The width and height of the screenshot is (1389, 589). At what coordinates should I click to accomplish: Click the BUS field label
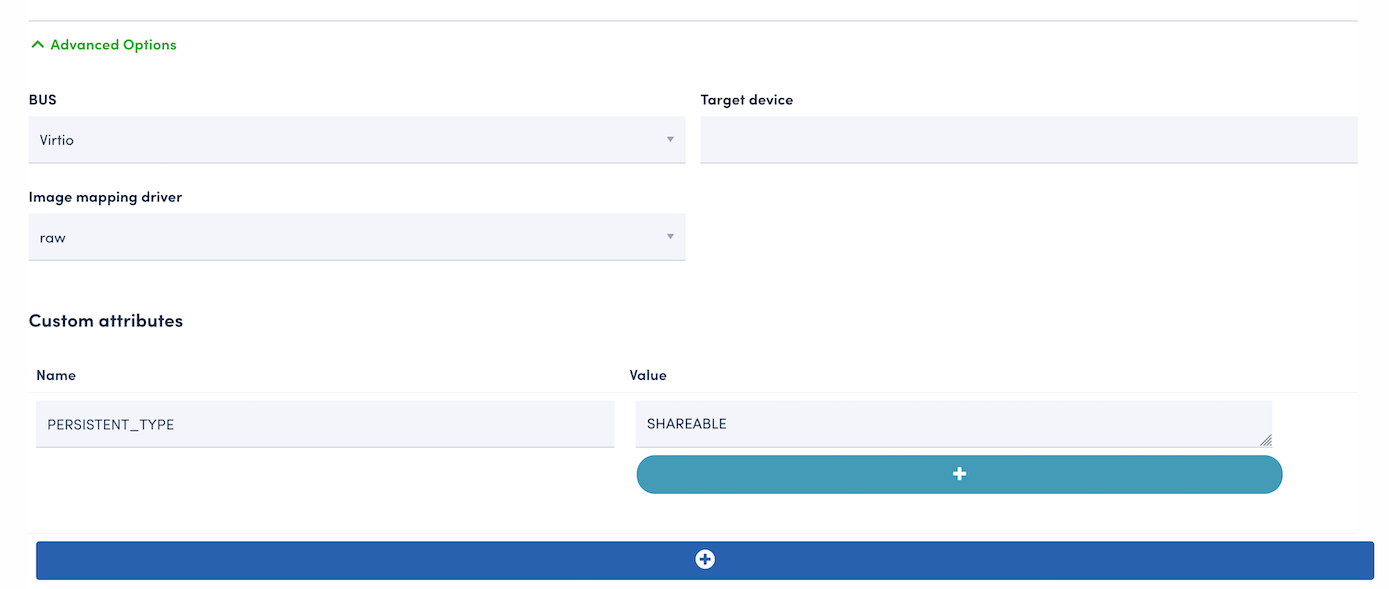[42, 100]
